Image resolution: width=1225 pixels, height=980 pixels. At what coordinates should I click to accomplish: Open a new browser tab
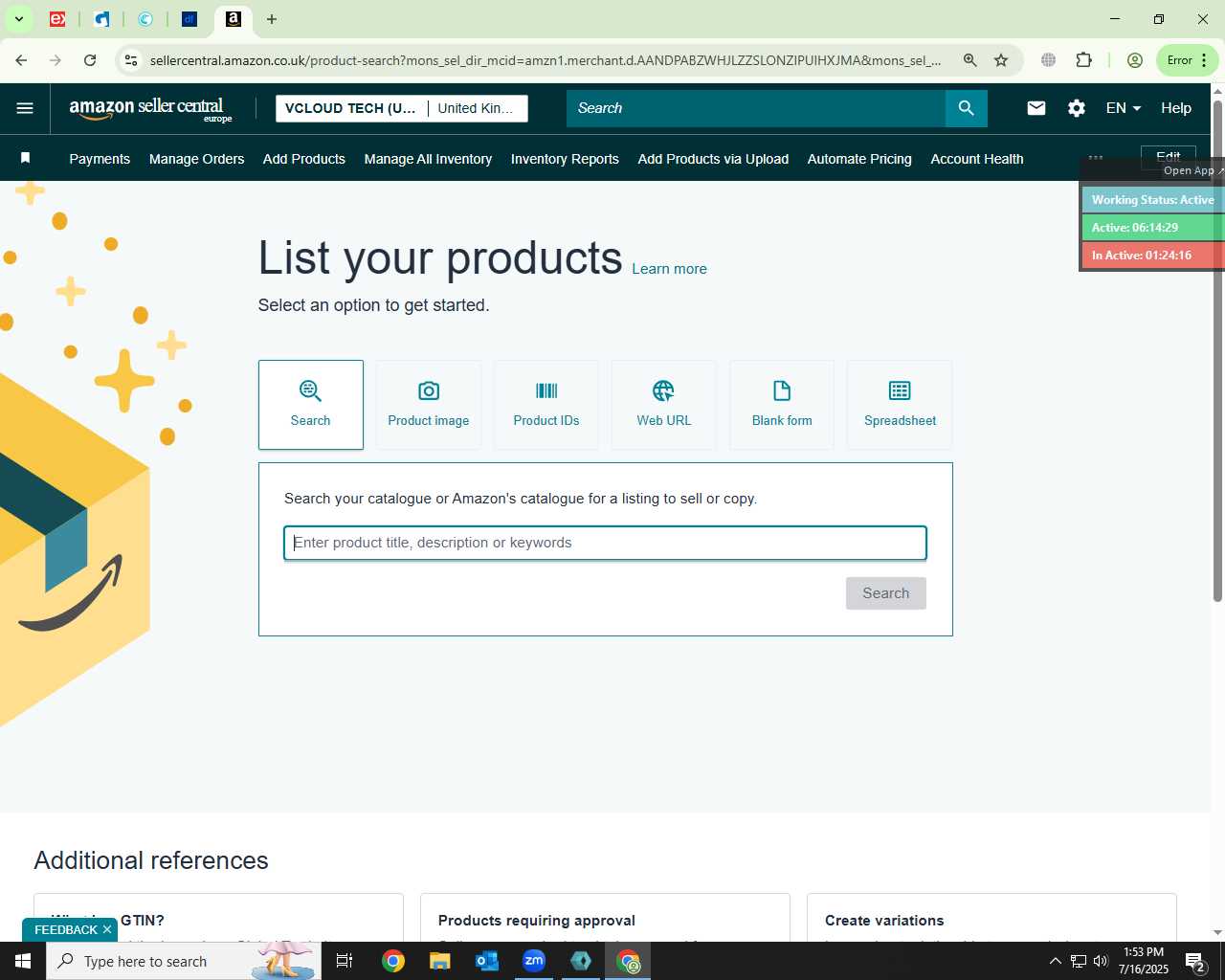click(272, 19)
